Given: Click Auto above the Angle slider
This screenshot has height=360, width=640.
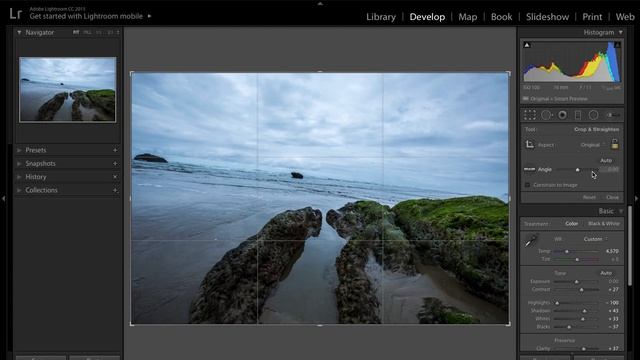Looking at the screenshot, I should 606,160.
